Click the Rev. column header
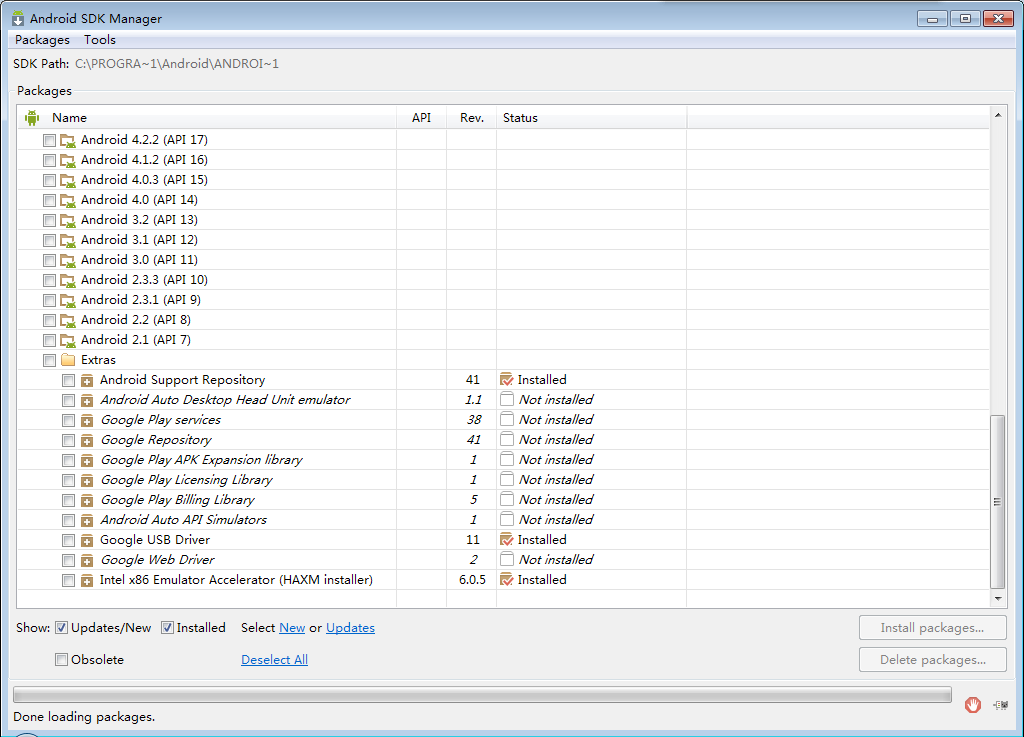The image size is (1024, 737). (x=472, y=118)
